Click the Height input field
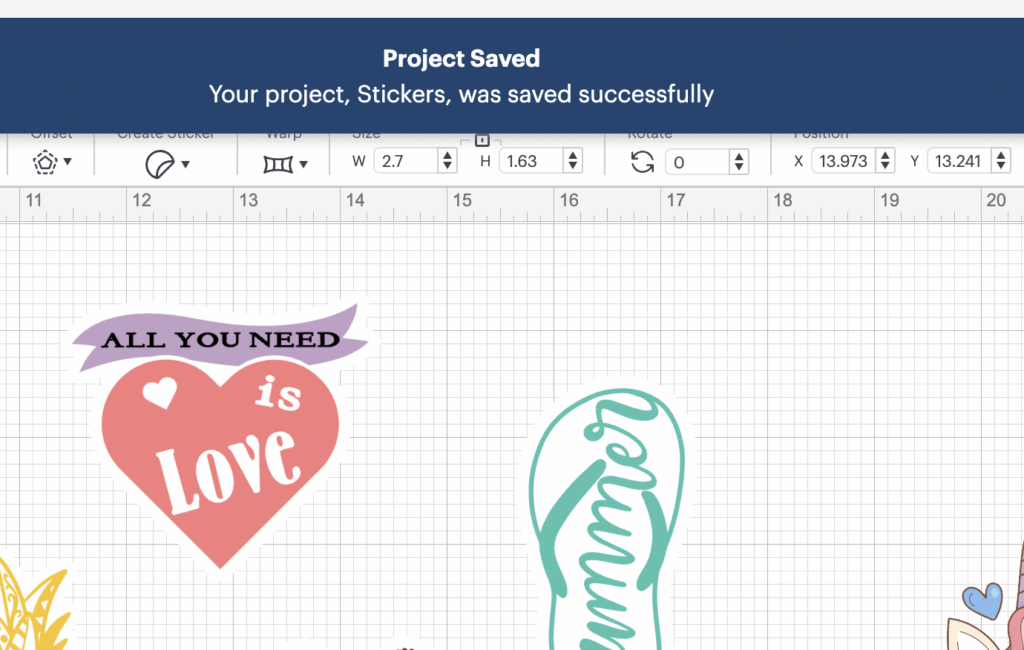 pos(531,161)
